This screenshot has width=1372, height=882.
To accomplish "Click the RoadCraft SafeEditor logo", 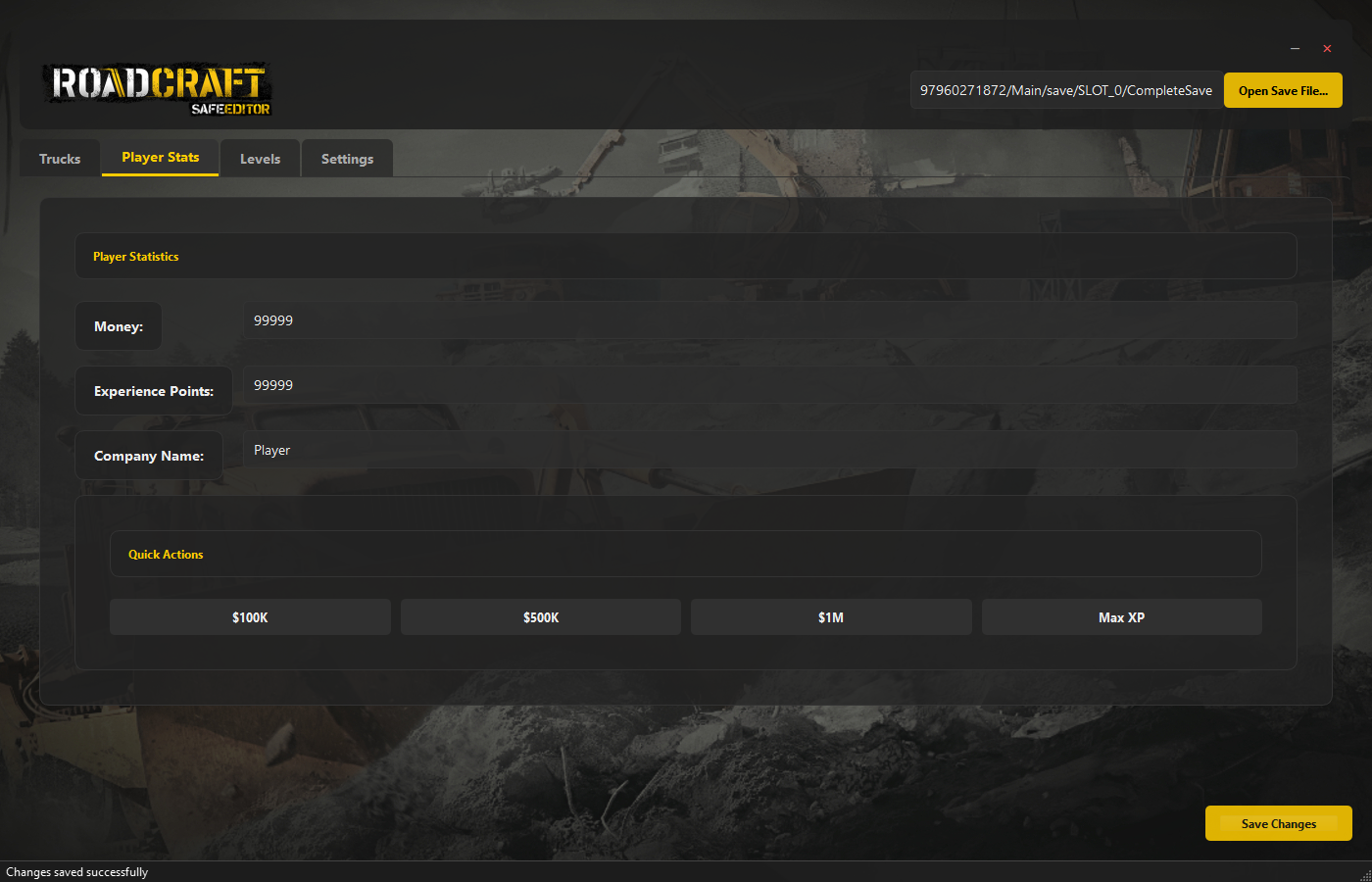I will coord(157,89).
